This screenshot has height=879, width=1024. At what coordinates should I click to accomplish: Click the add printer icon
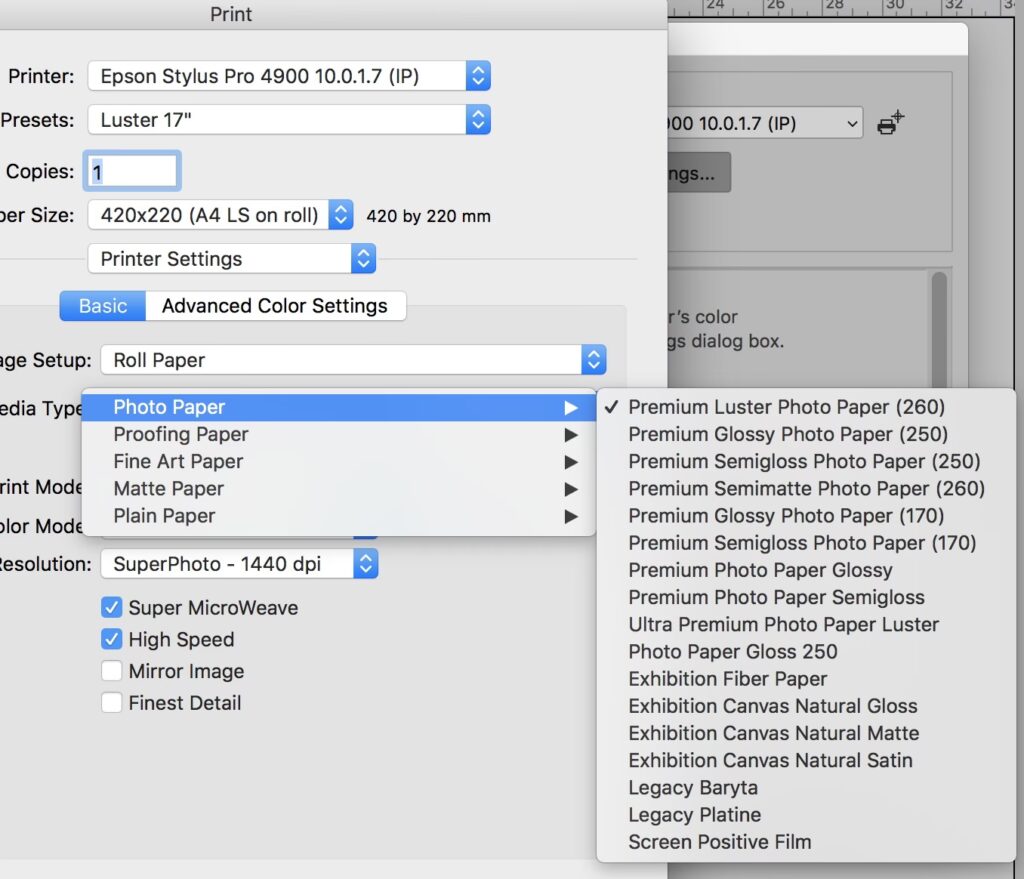[x=889, y=123]
